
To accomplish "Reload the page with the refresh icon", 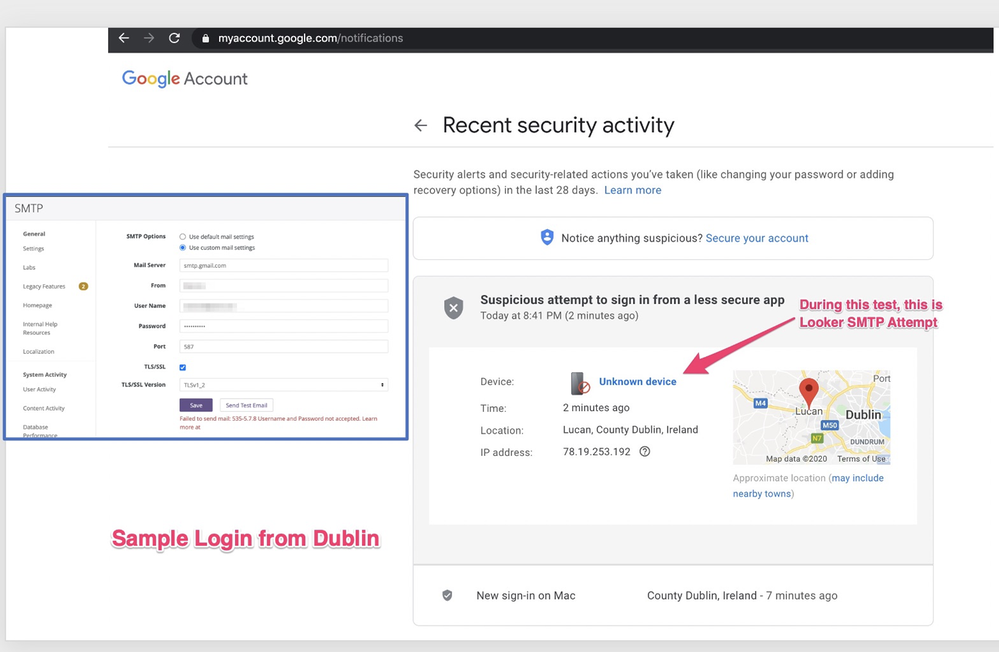I will coord(174,38).
